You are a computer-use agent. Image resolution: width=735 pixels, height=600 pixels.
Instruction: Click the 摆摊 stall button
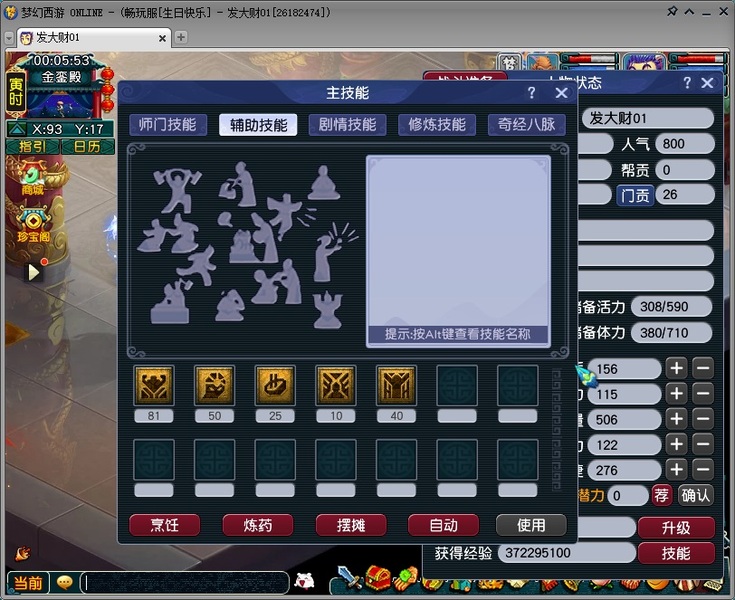351,525
